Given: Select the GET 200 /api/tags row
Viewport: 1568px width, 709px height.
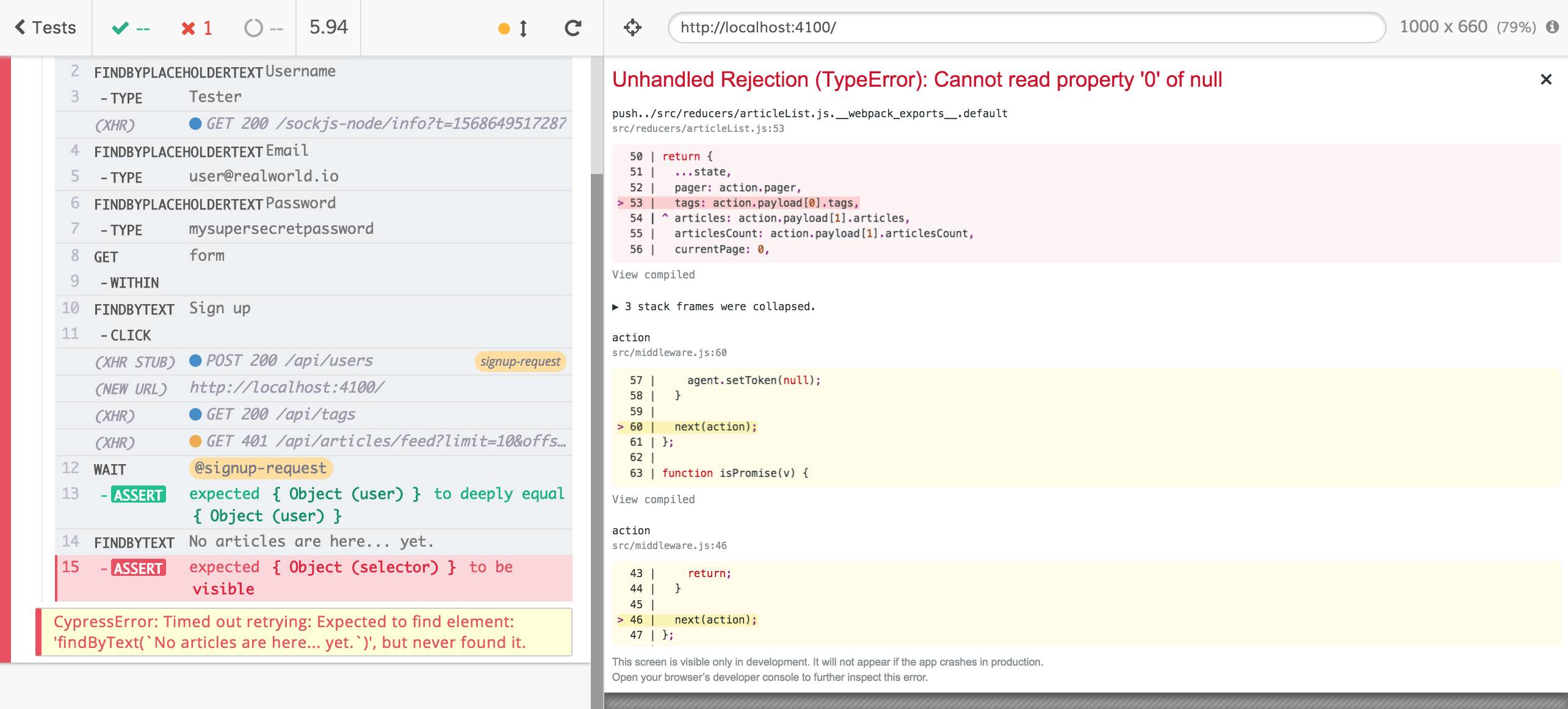Looking at the screenshot, I should click(314, 415).
